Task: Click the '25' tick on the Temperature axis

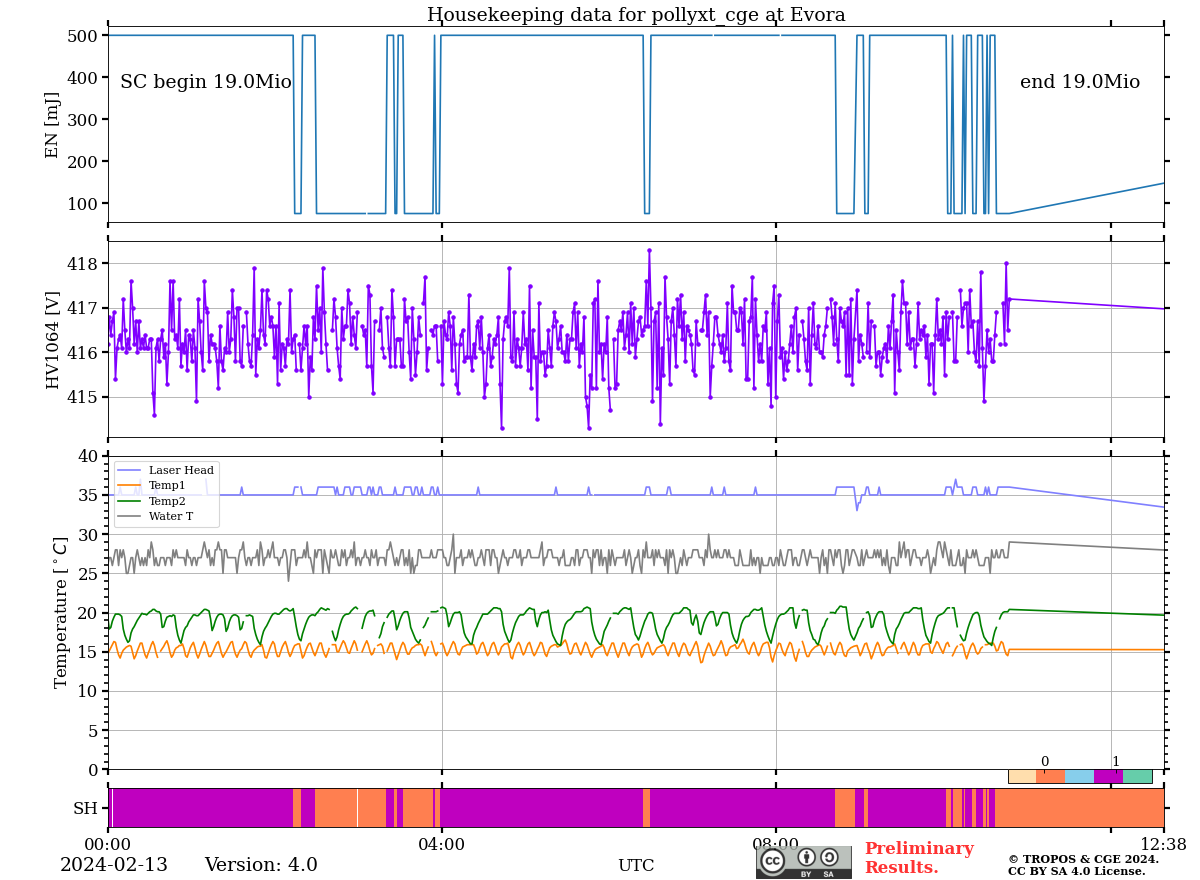Action: 88,574
